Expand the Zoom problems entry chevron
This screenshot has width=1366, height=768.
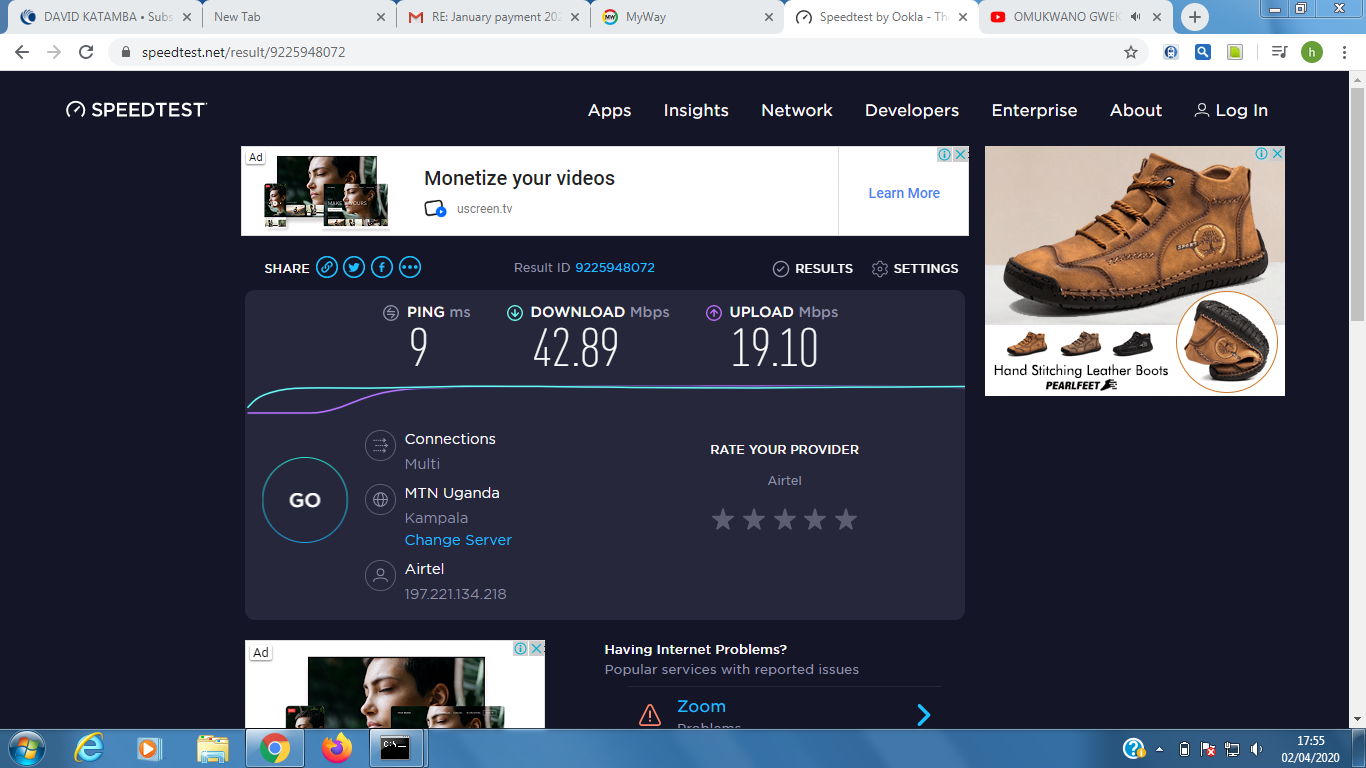924,714
